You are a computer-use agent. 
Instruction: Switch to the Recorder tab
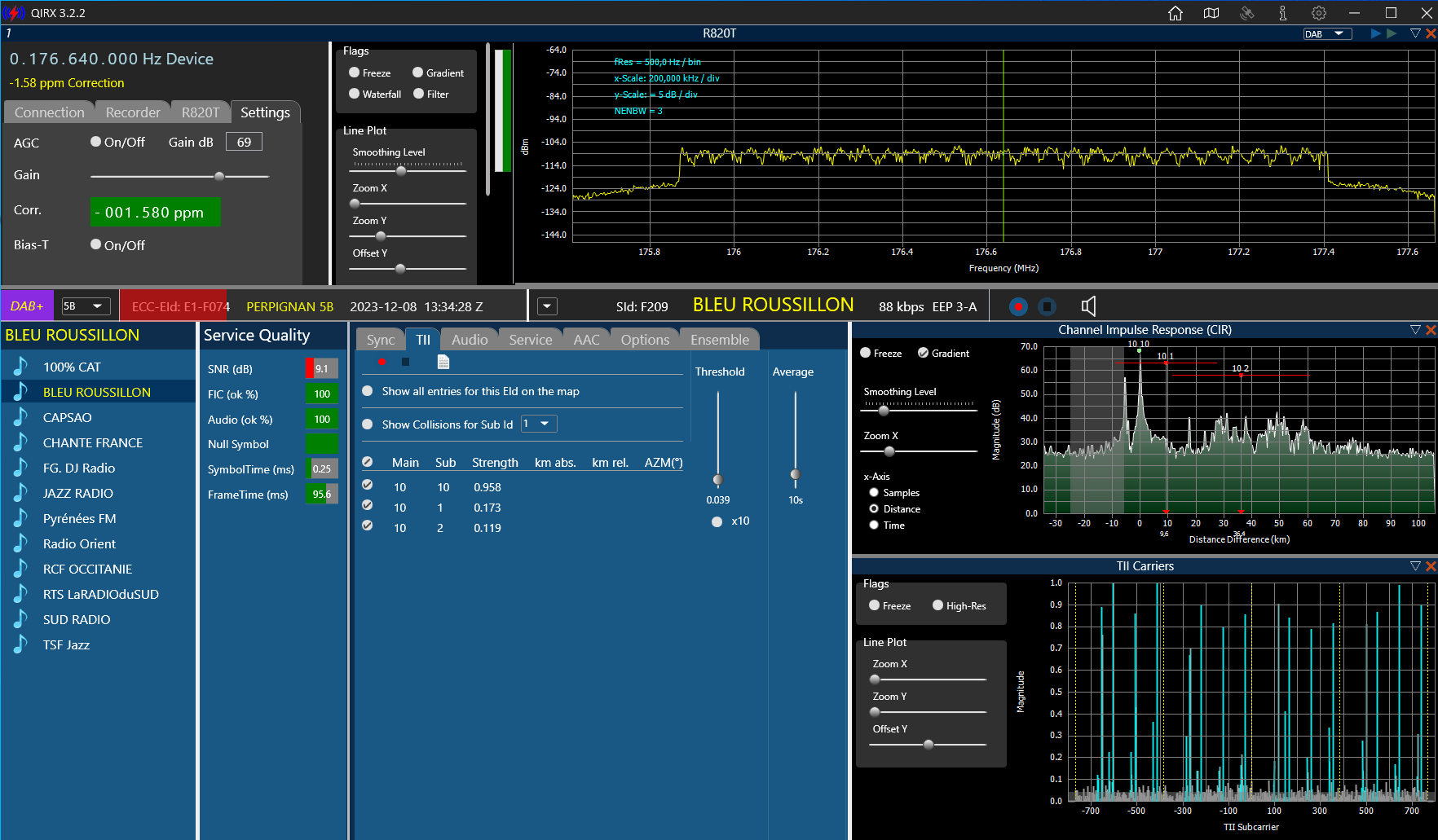(x=133, y=112)
